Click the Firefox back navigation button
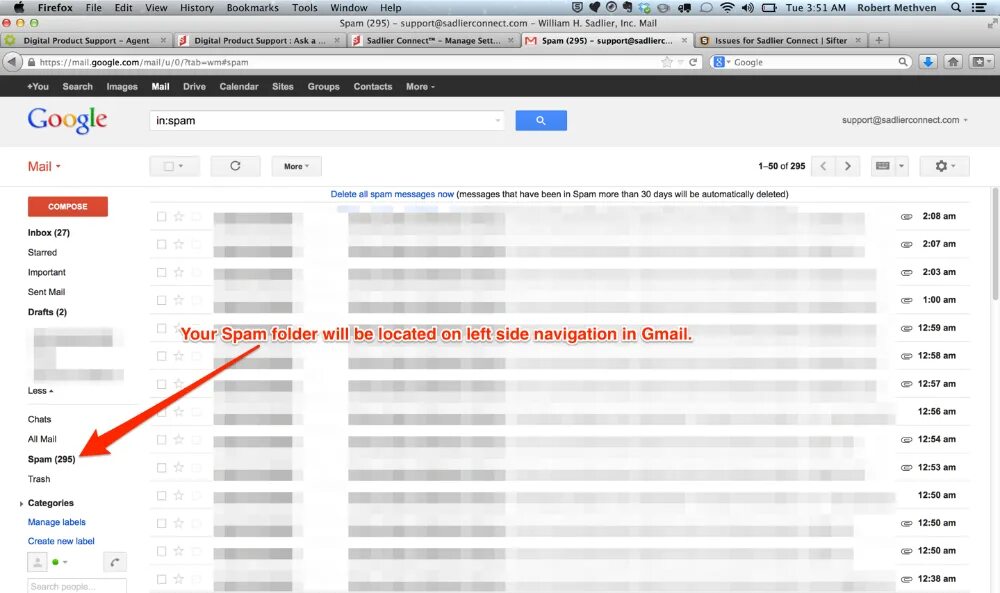The image size is (1000, 593). 11,62
